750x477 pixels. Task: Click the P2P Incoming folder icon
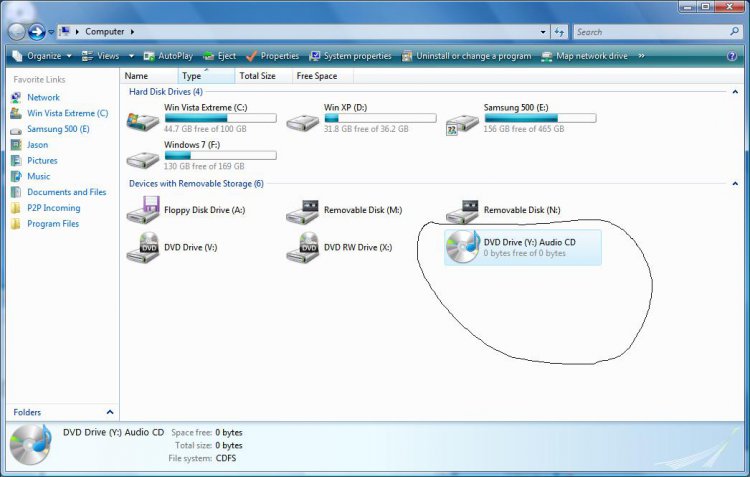point(16,208)
